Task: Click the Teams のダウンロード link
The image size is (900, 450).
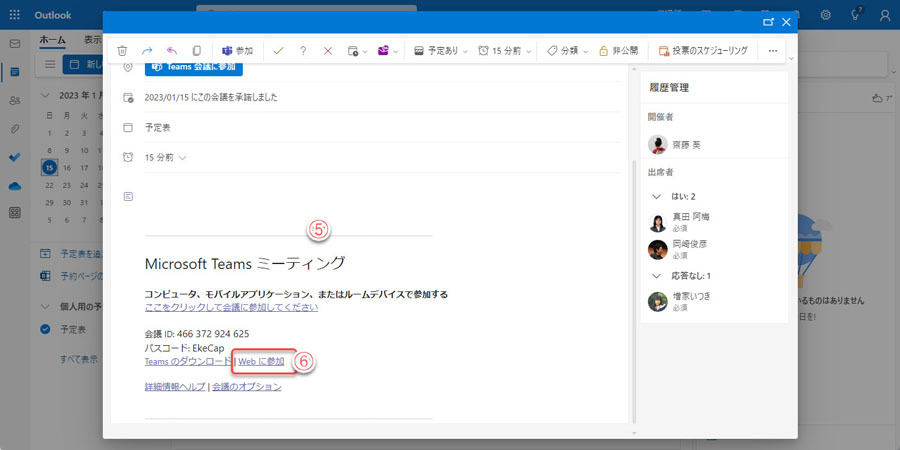Action: (189, 362)
